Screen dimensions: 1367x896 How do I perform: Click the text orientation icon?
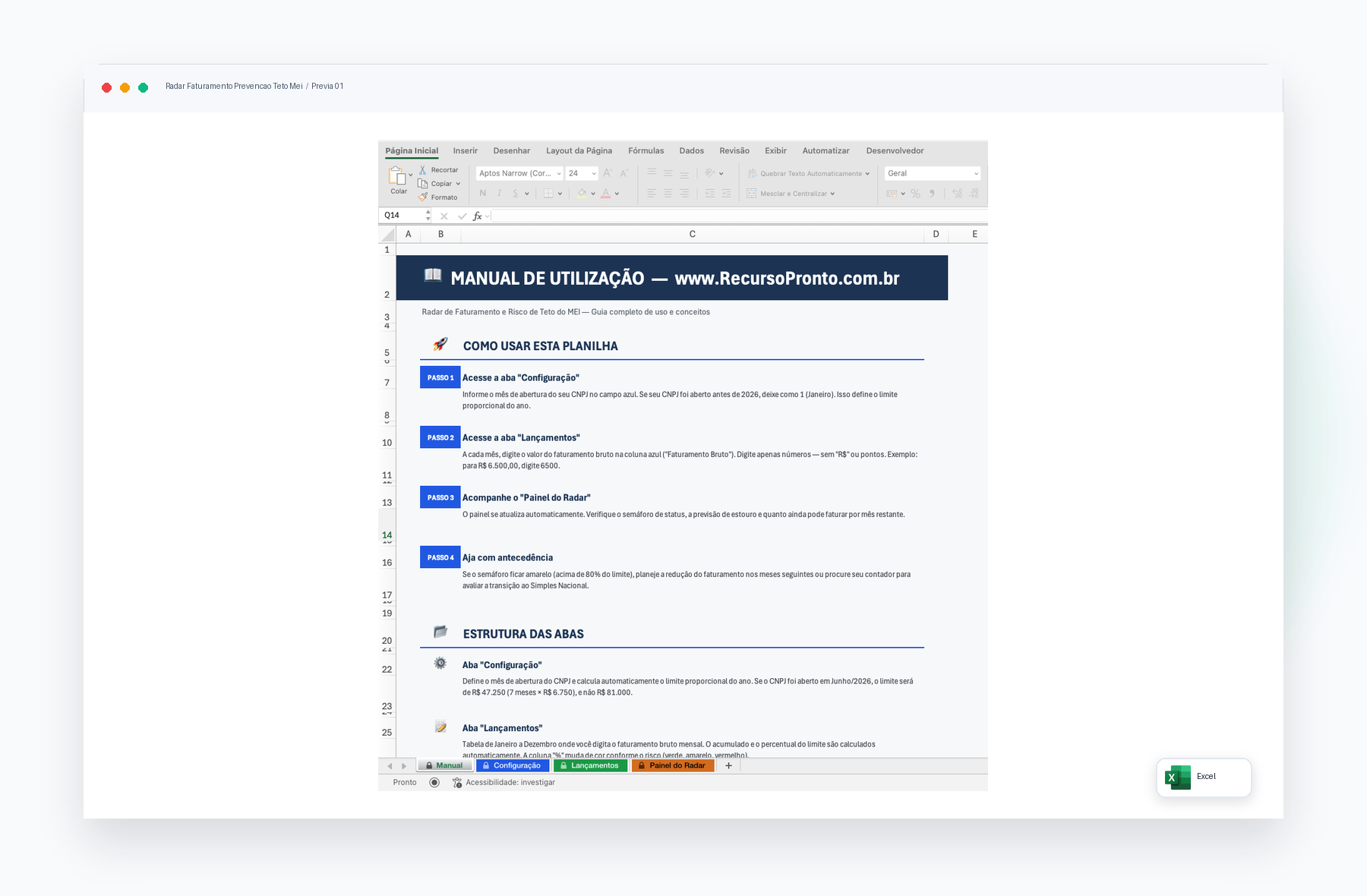[710, 173]
